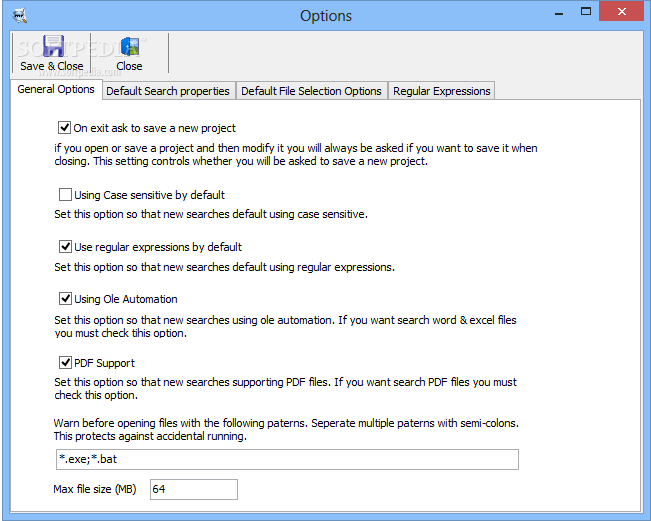Open Default File Selection Options tab
This screenshot has width=651, height=521.
click(x=311, y=91)
